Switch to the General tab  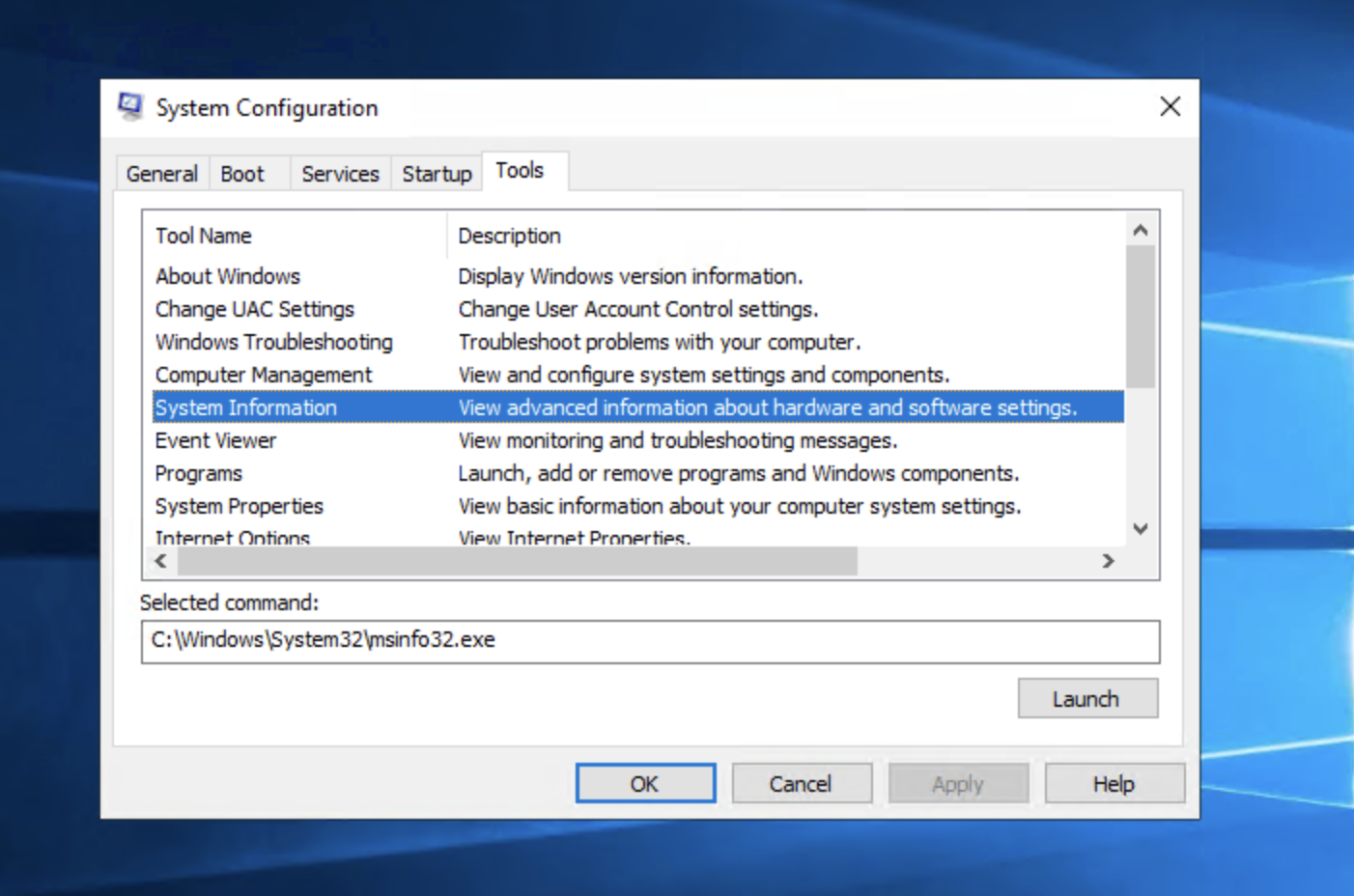click(x=161, y=174)
